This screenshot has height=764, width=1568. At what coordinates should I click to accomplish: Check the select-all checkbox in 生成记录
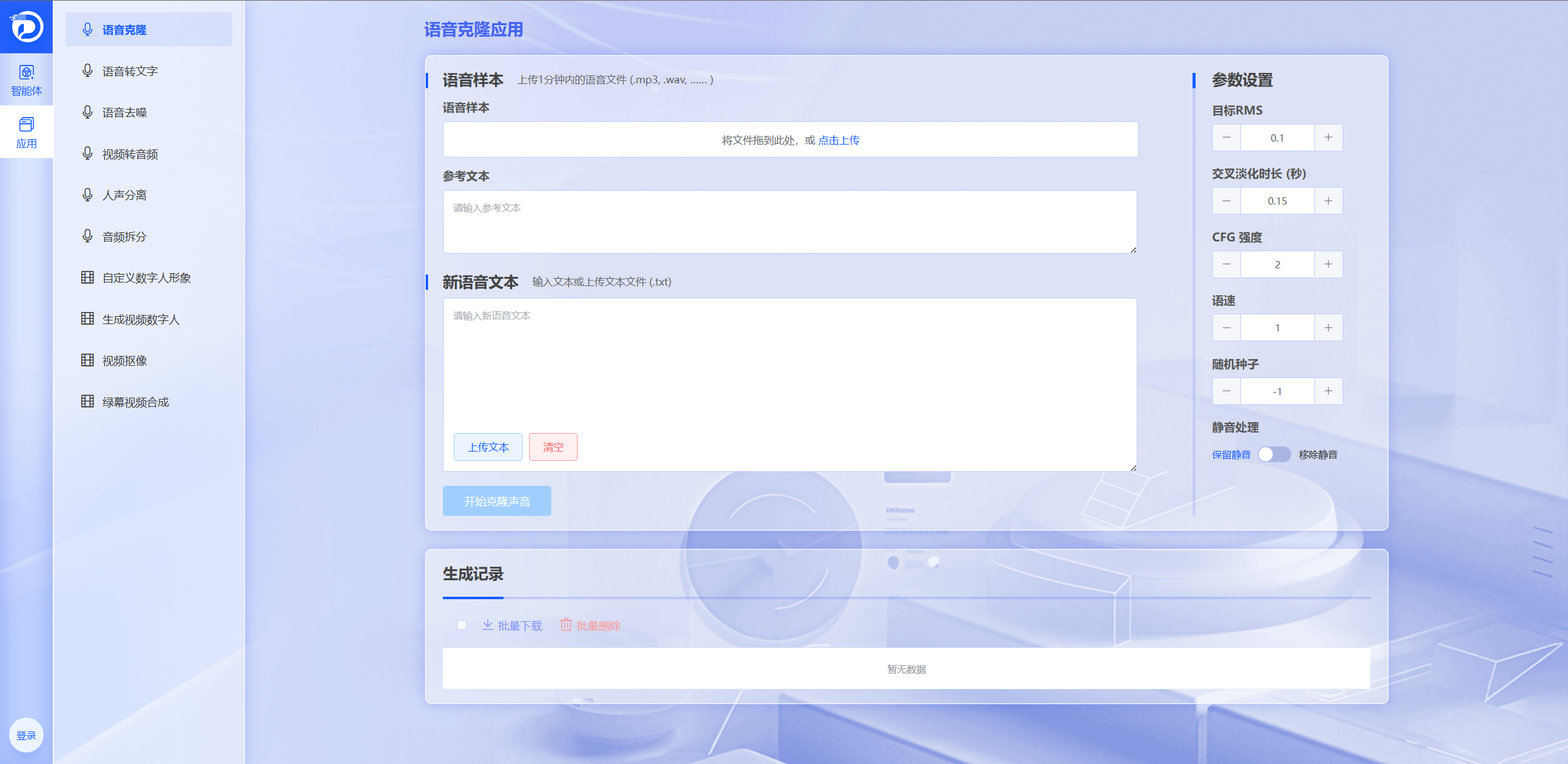[x=462, y=625]
